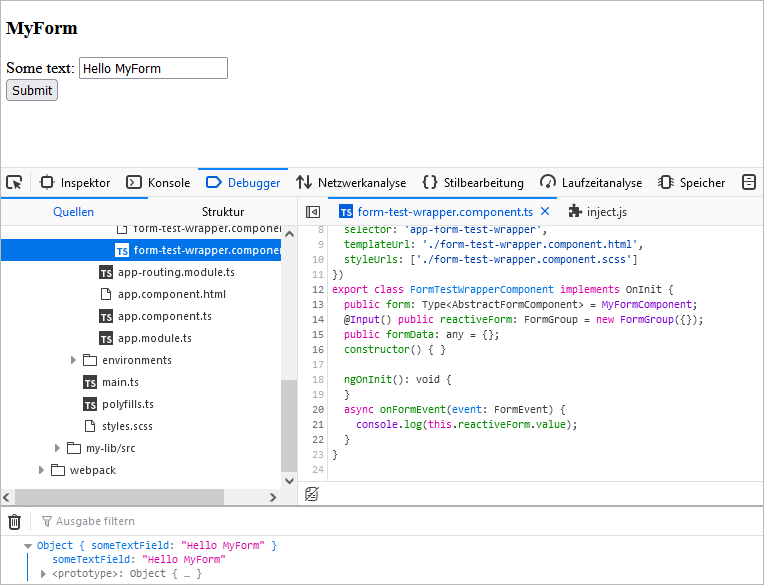Clear console output with the trash icon
The width and height of the screenshot is (764, 585).
(x=14, y=521)
